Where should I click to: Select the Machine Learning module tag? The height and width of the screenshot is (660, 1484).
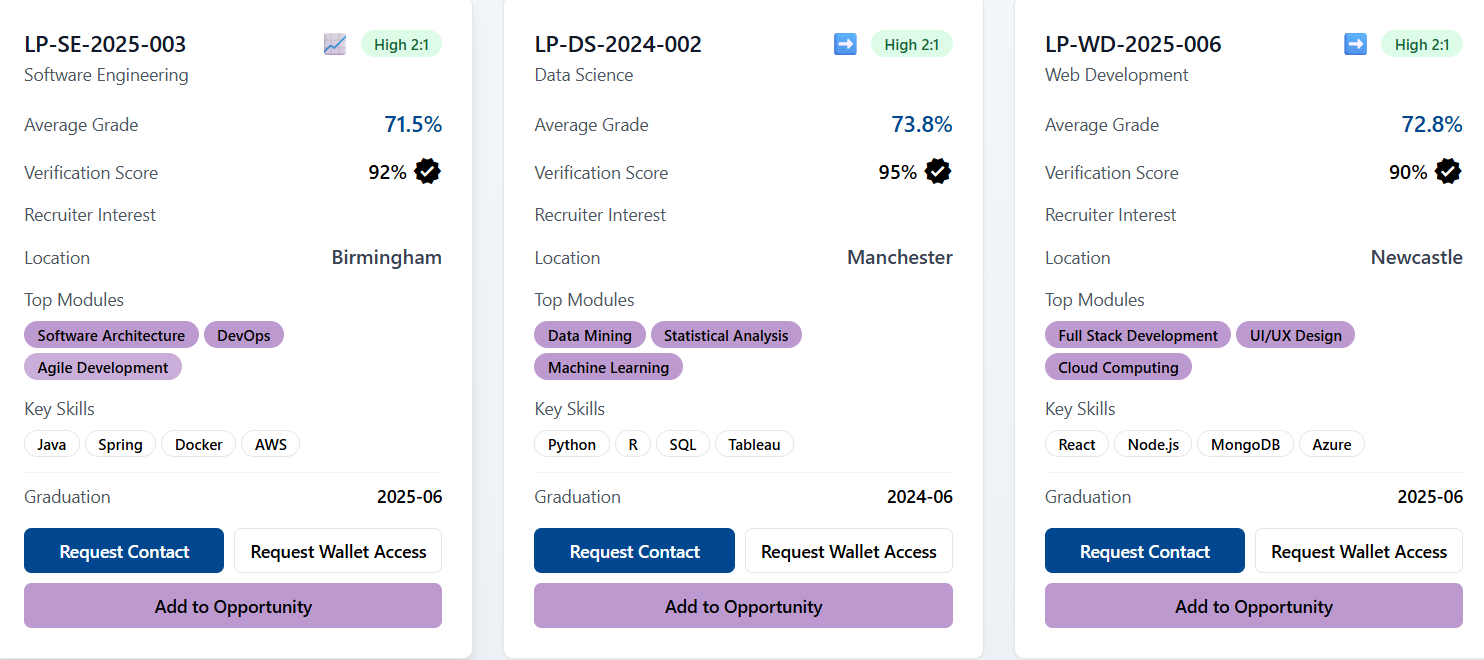pyautogui.click(x=608, y=367)
